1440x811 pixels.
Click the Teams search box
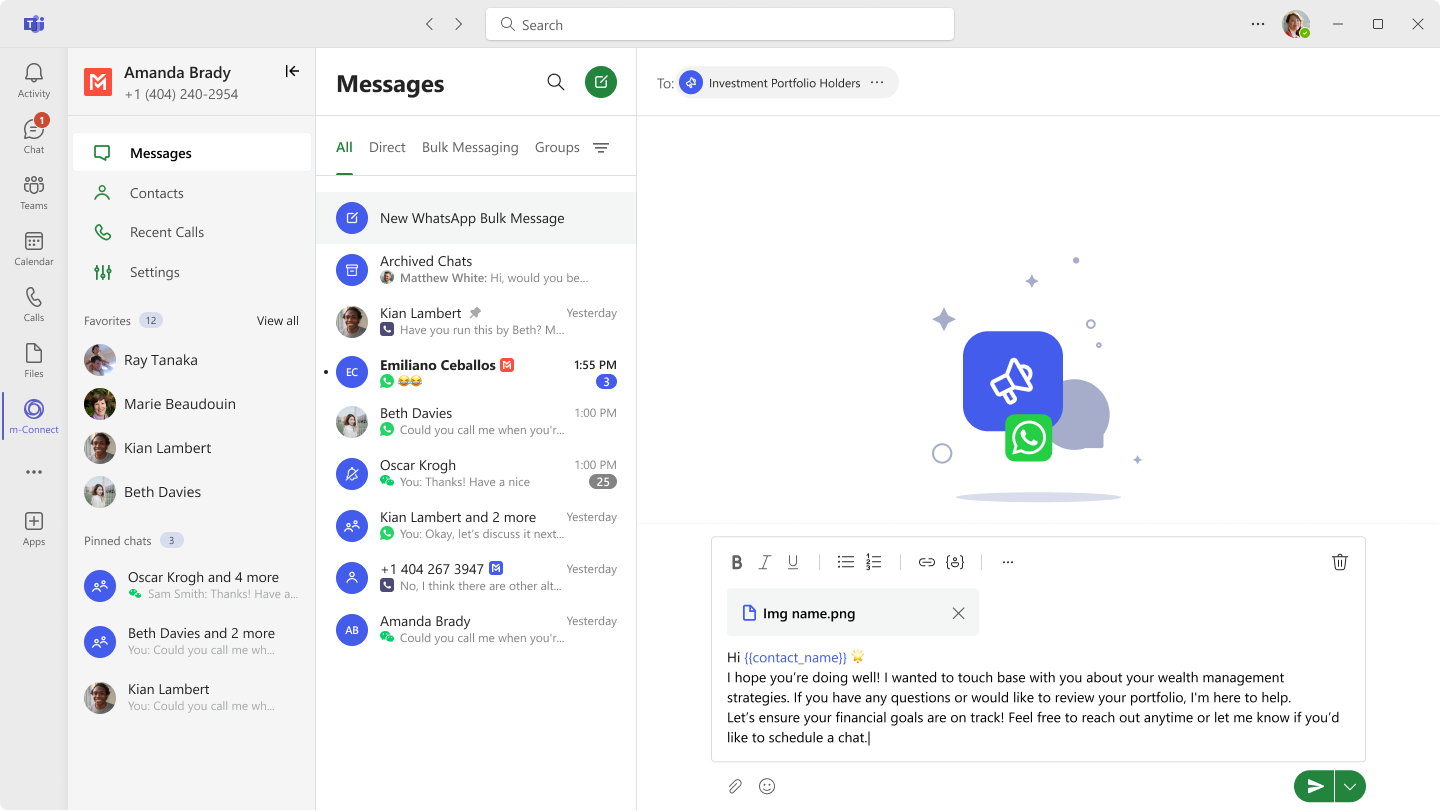point(720,24)
